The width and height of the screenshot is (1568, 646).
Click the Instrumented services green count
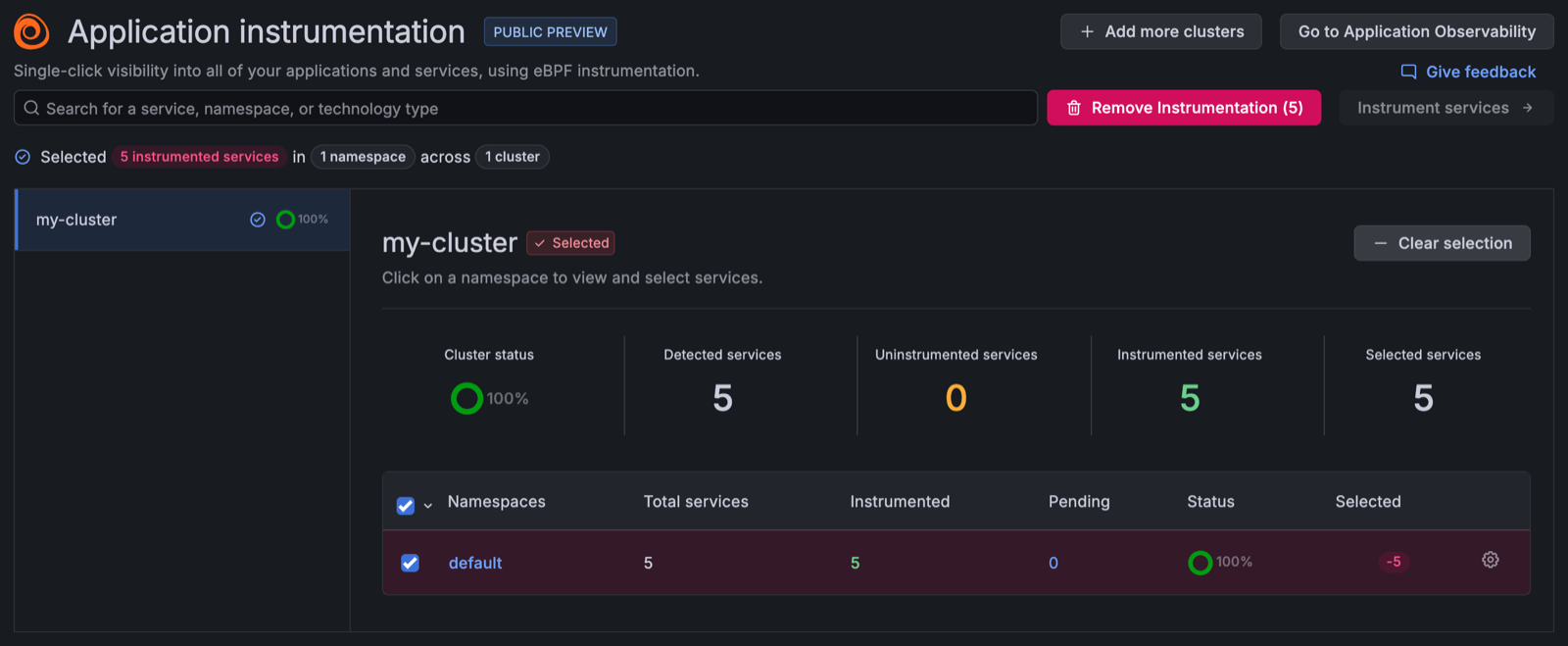pos(1190,398)
